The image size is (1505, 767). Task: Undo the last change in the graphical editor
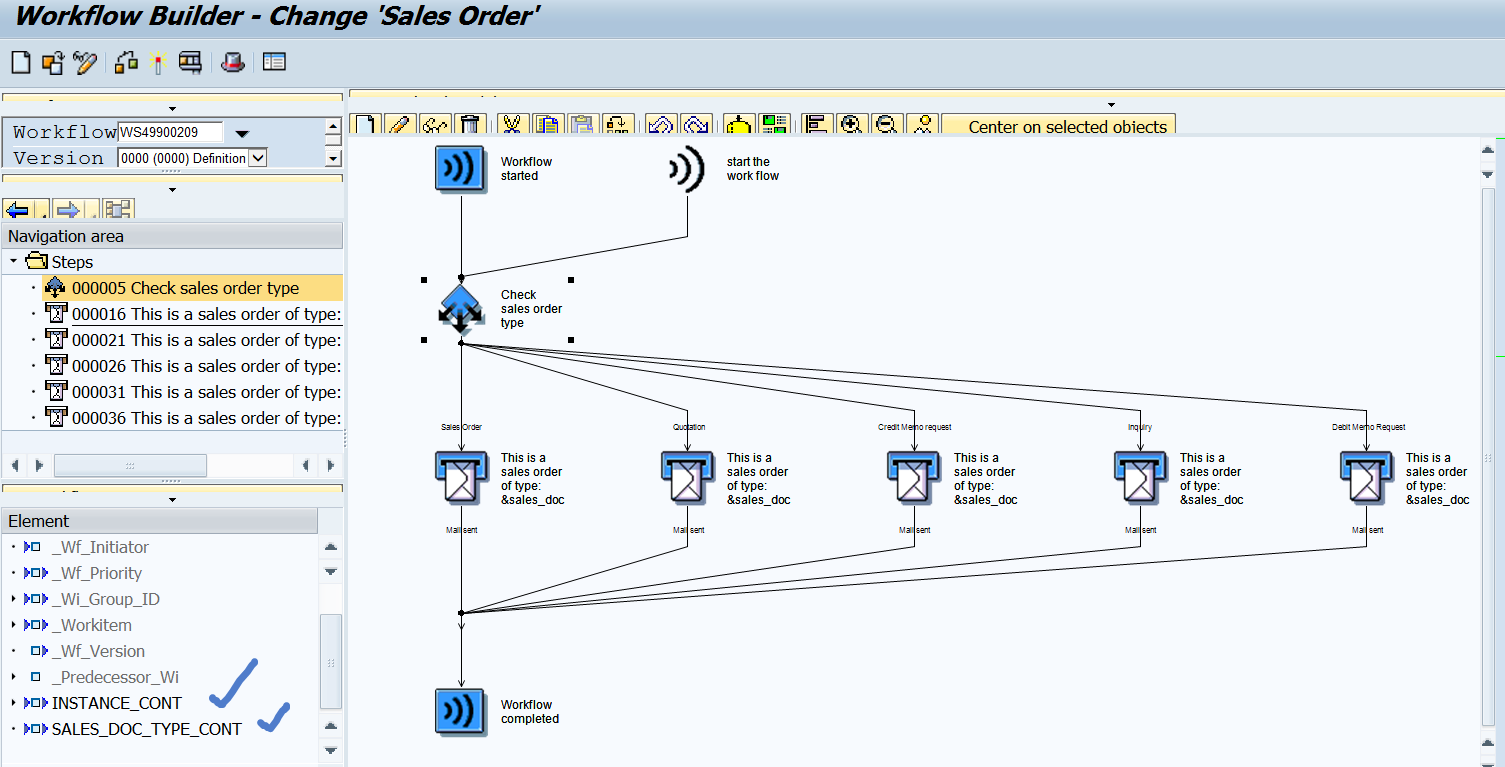[x=660, y=123]
